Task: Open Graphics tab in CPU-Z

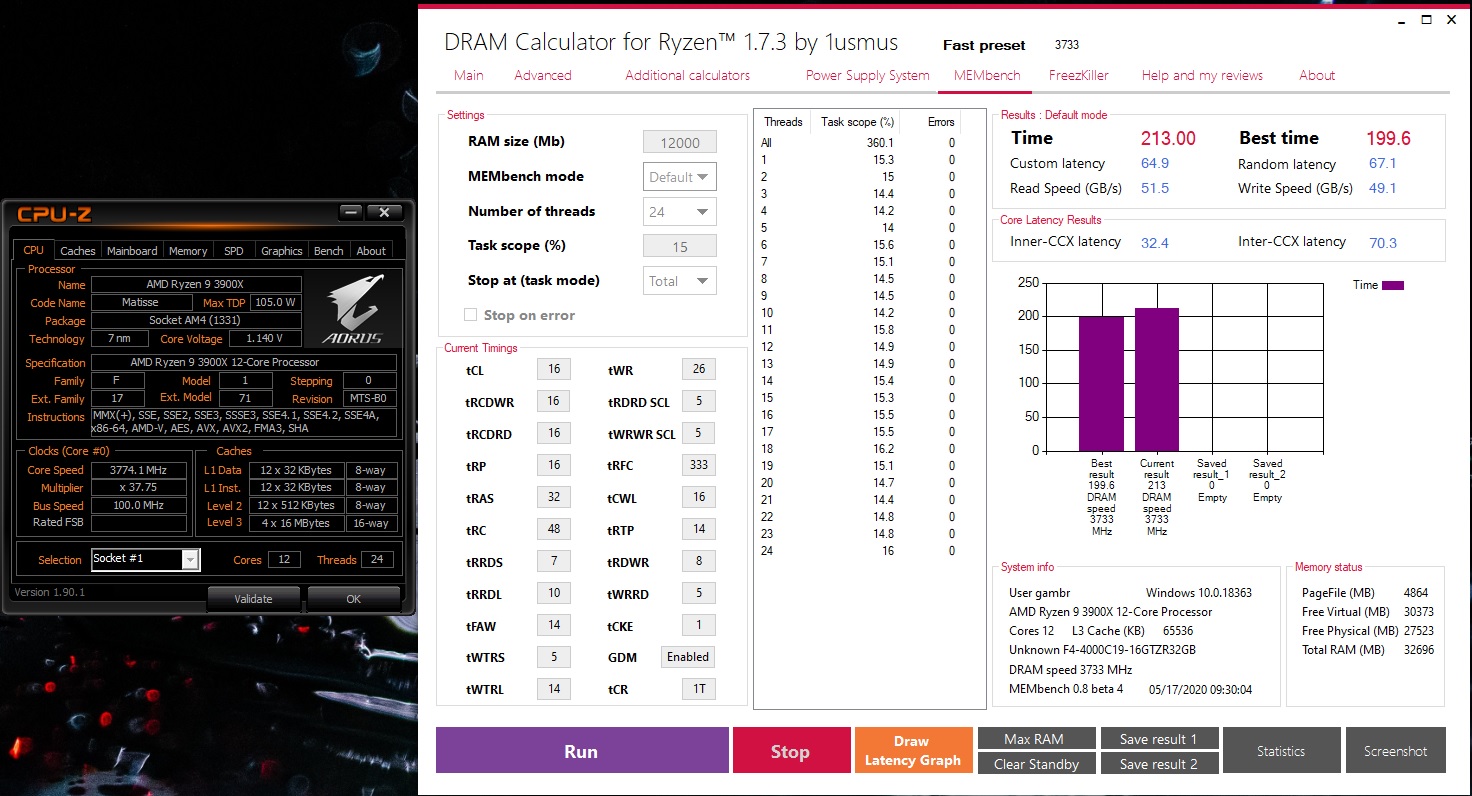Action: click(281, 251)
